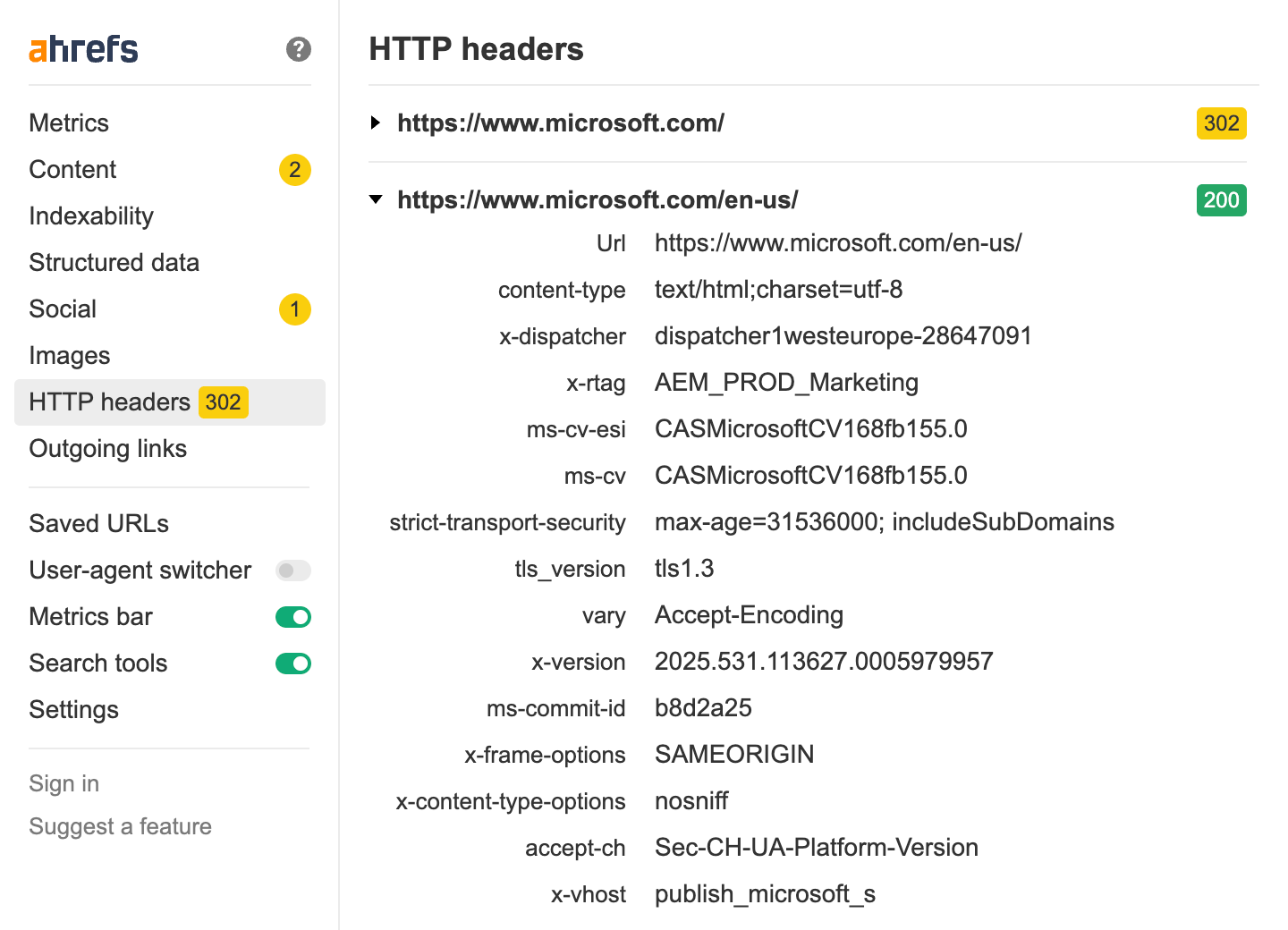Viewport: 1288px width, 930px height.
Task: Click the Sign in link
Action: (64, 783)
